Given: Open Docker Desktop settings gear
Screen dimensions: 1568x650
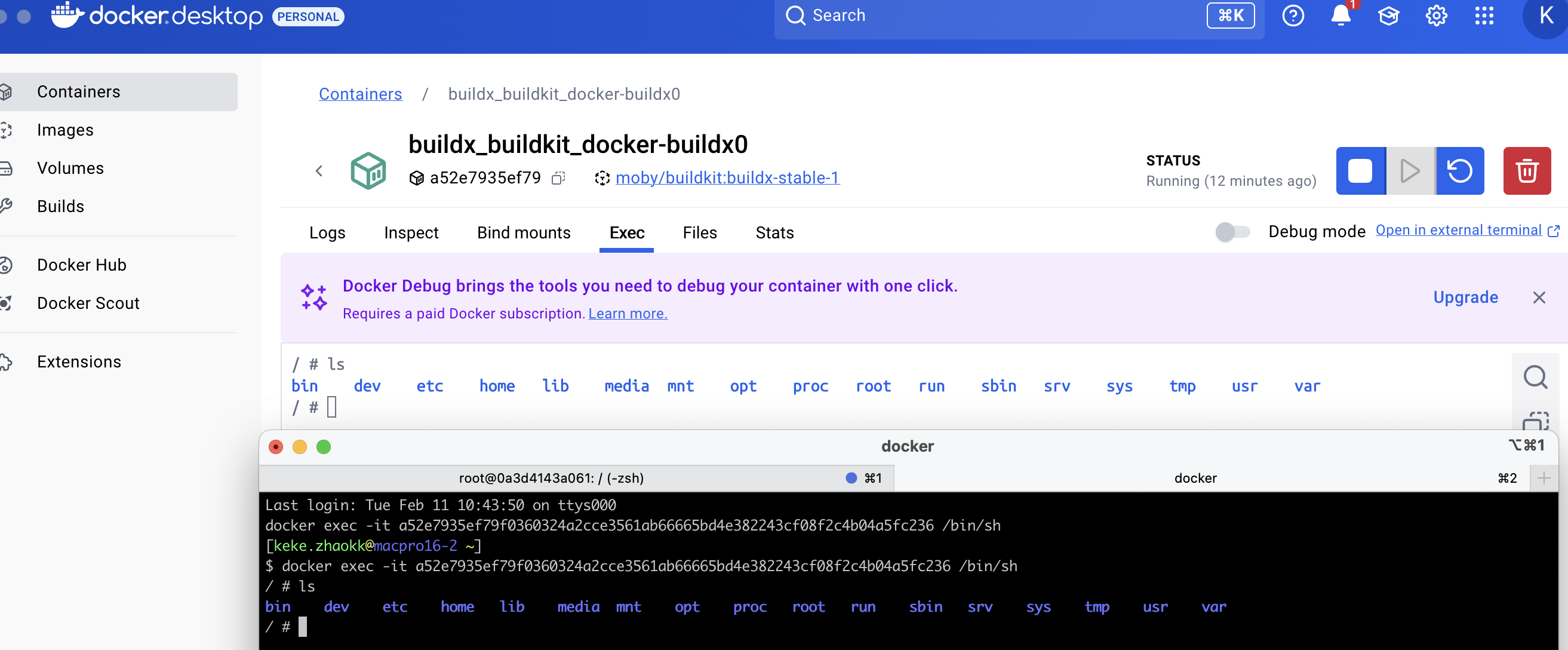Looking at the screenshot, I should coord(1436,16).
